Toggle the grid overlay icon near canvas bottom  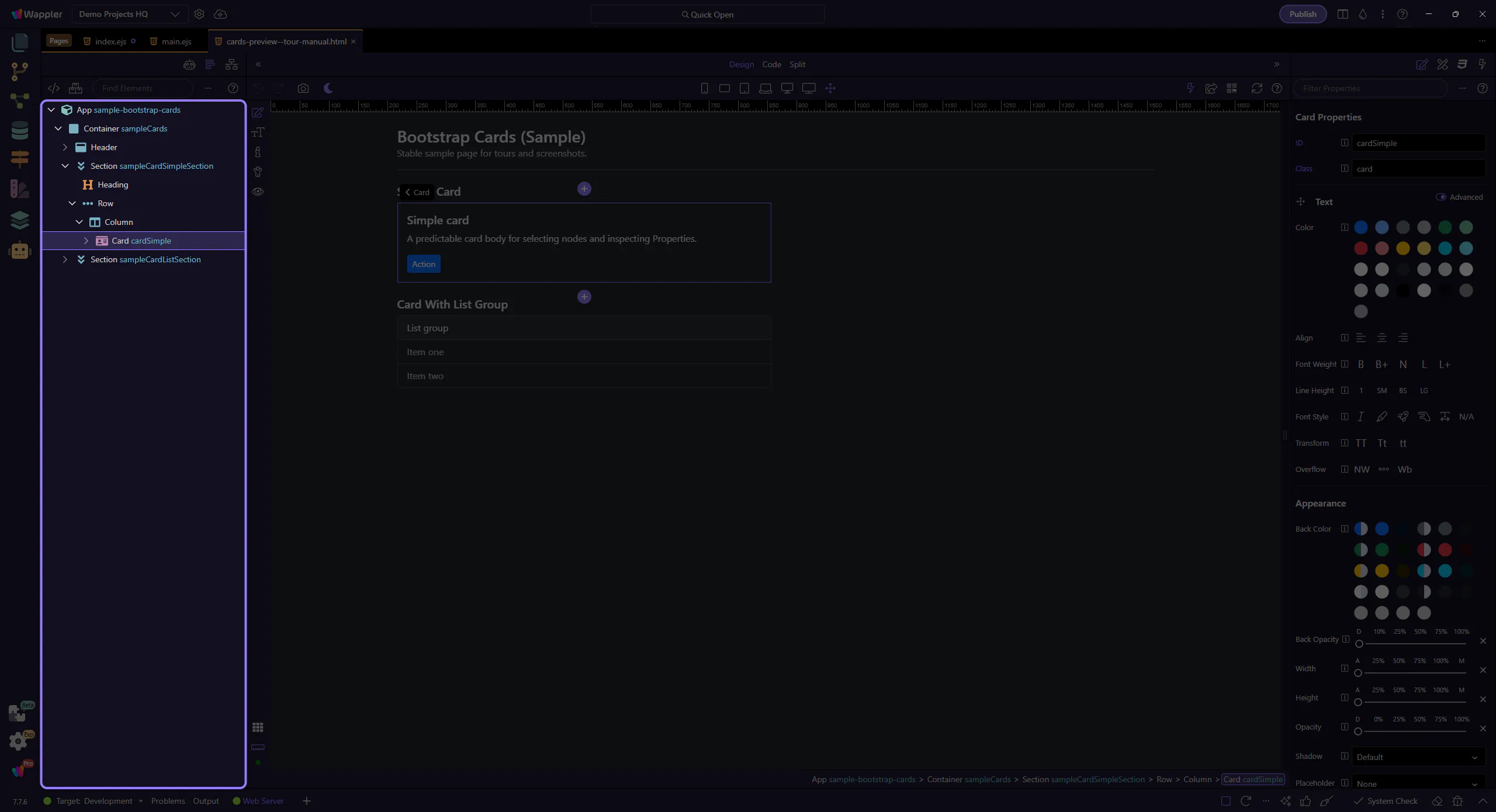coord(258,727)
